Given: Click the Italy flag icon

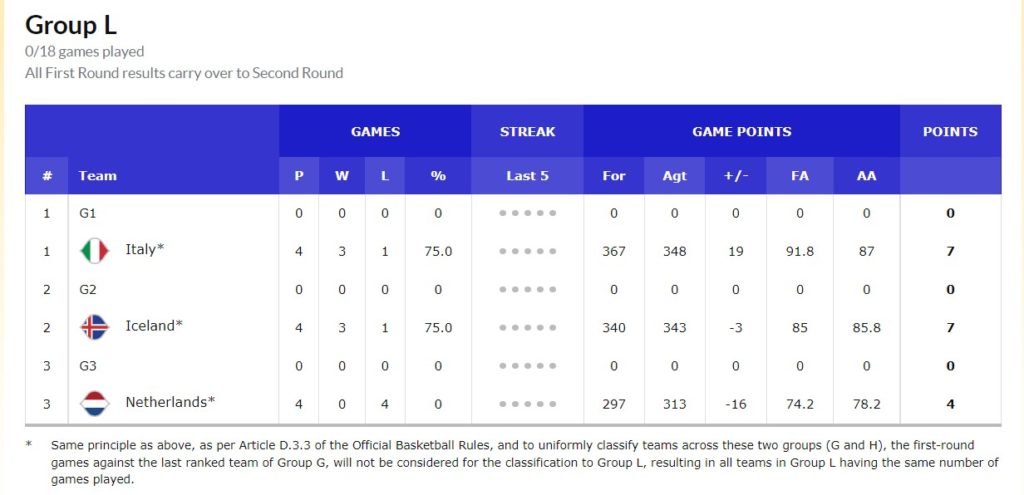Looking at the screenshot, I should [x=95, y=251].
